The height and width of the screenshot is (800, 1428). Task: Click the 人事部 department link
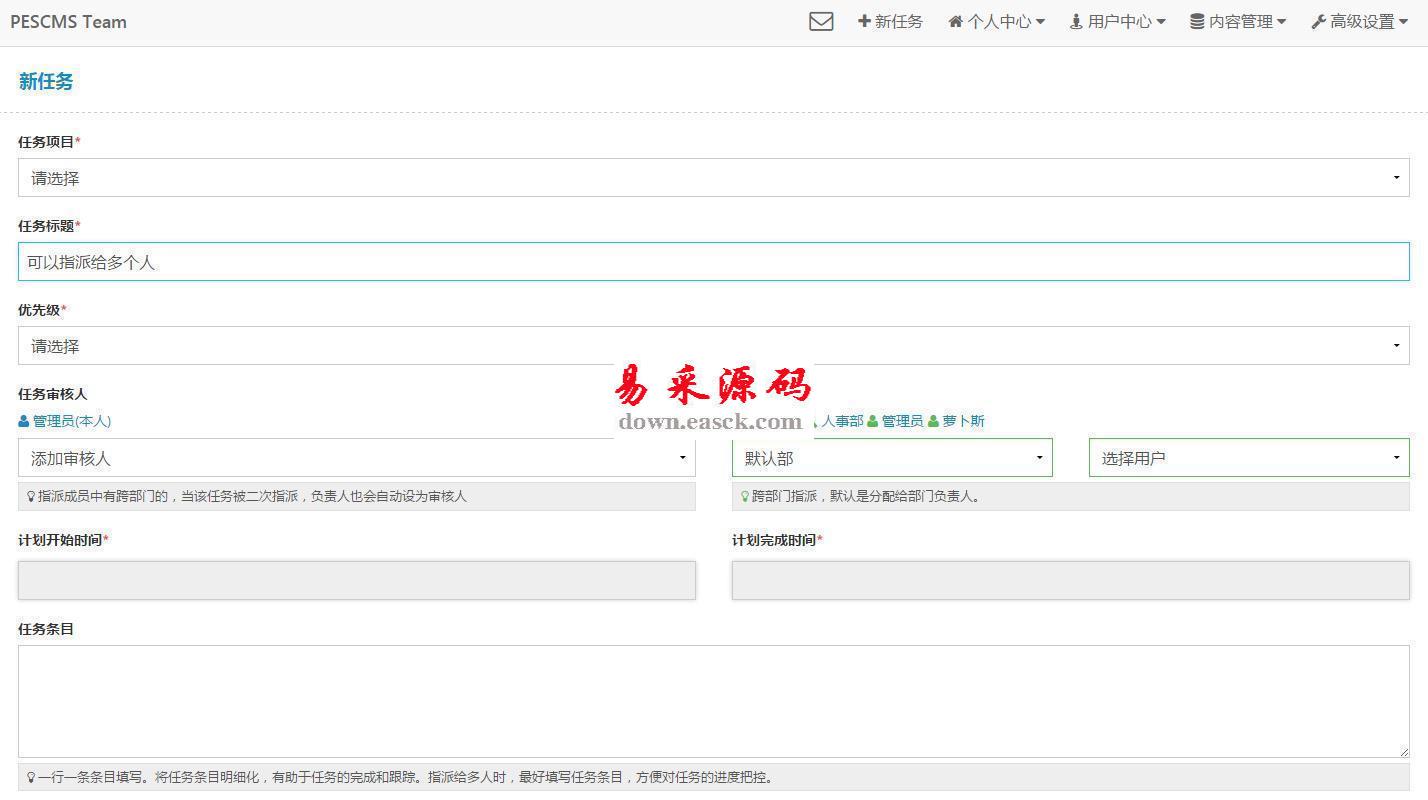point(842,421)
